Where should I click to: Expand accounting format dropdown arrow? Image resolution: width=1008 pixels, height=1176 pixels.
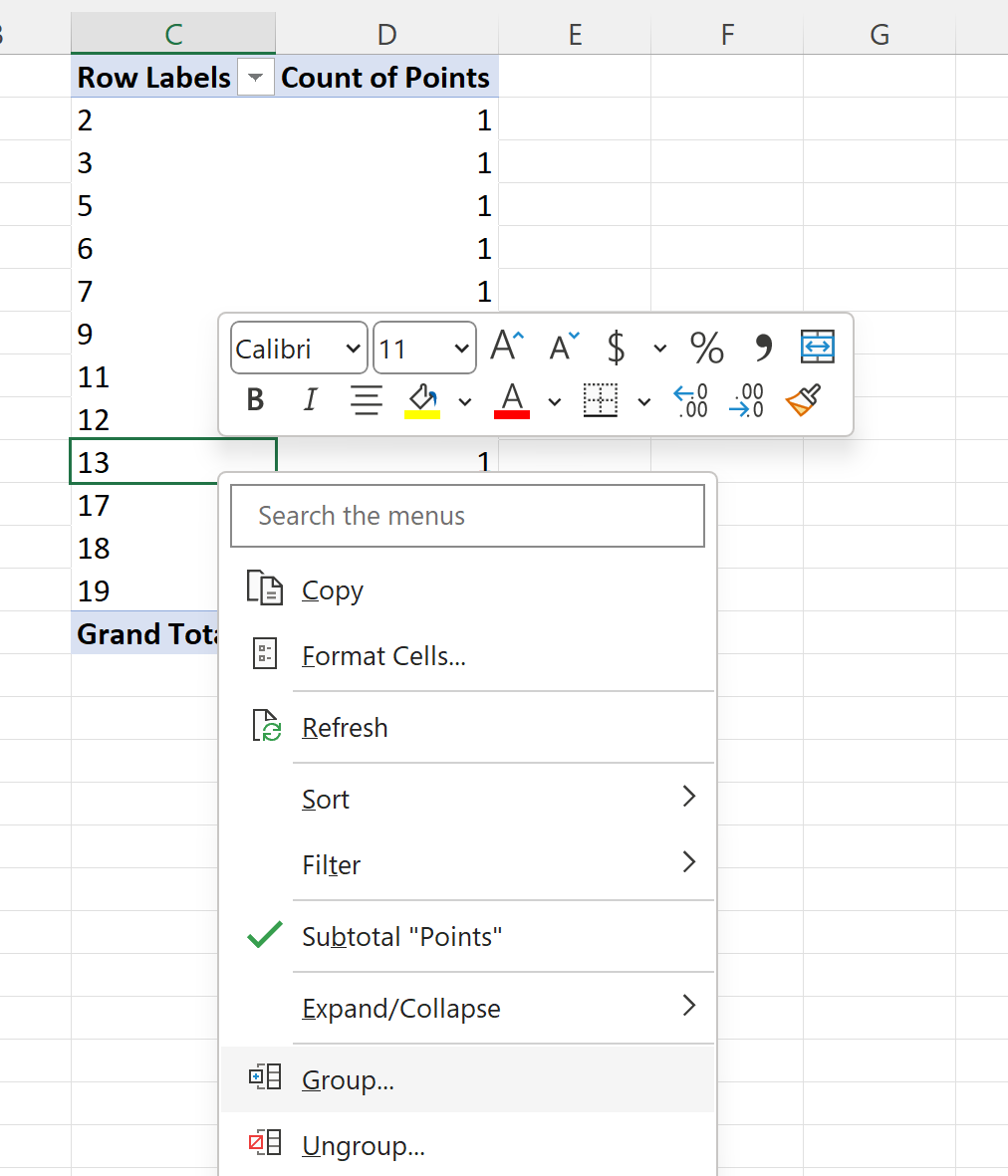[660, 348]
